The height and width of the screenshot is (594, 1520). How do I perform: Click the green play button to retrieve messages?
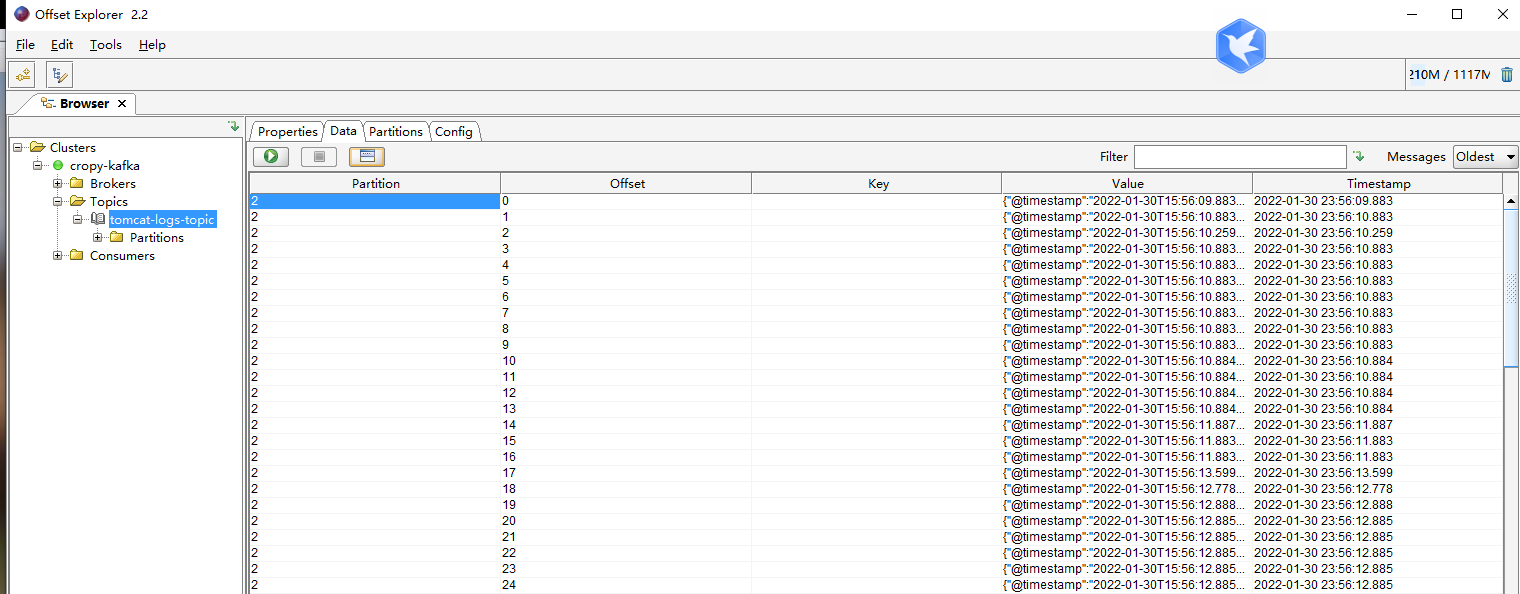pyautogui.click(x=271, y=156)
